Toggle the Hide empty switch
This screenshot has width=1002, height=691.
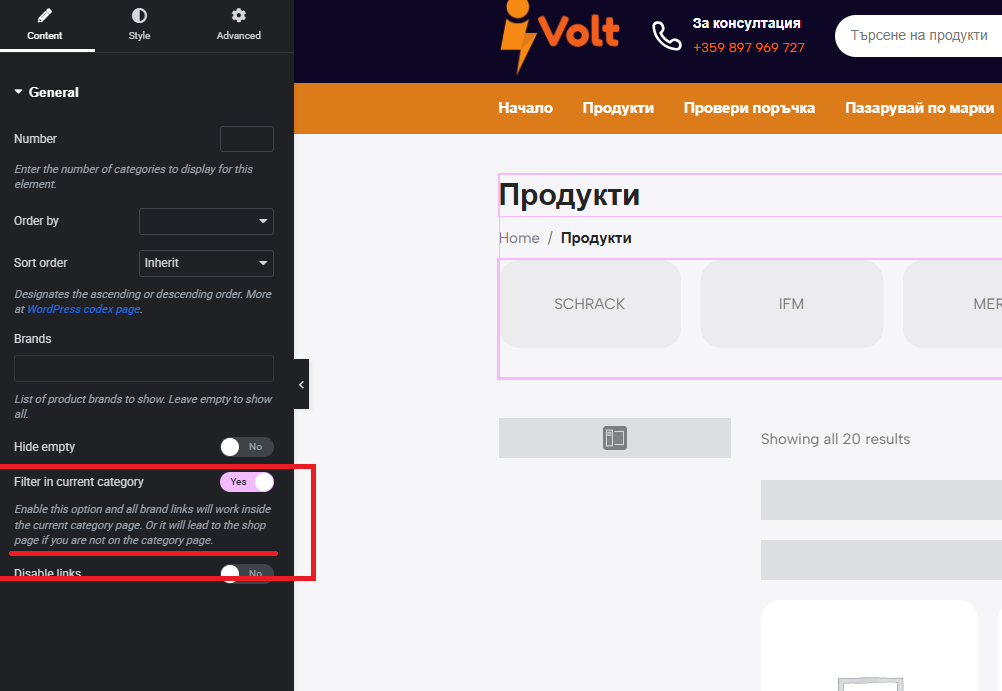247,447
